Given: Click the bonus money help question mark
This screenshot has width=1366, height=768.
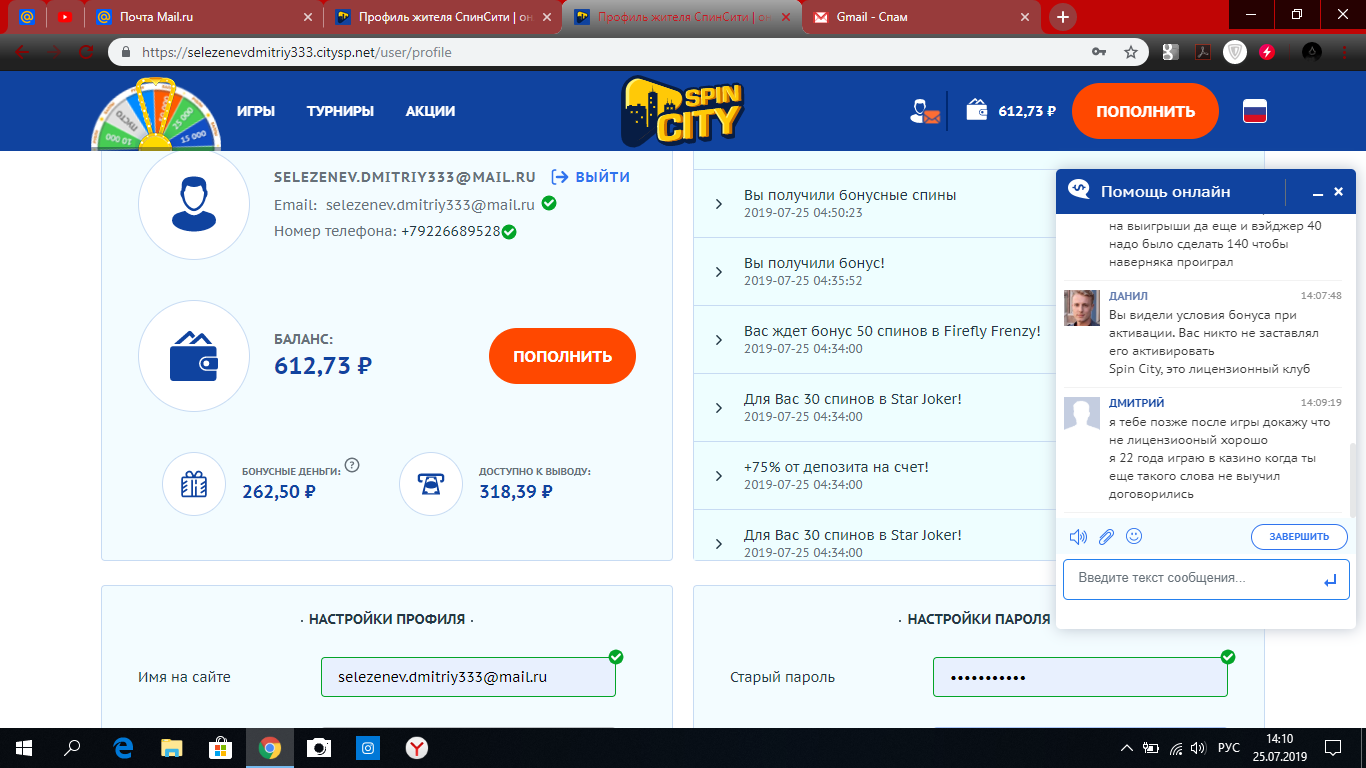Looking at the screenshot, I should pos(352,464).
